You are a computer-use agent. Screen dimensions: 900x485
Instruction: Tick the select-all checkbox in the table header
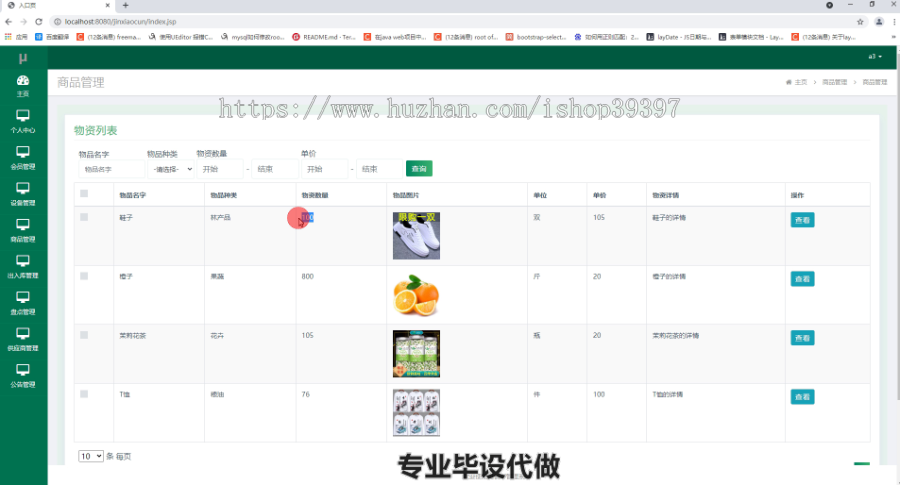click(x=84, y=193)
